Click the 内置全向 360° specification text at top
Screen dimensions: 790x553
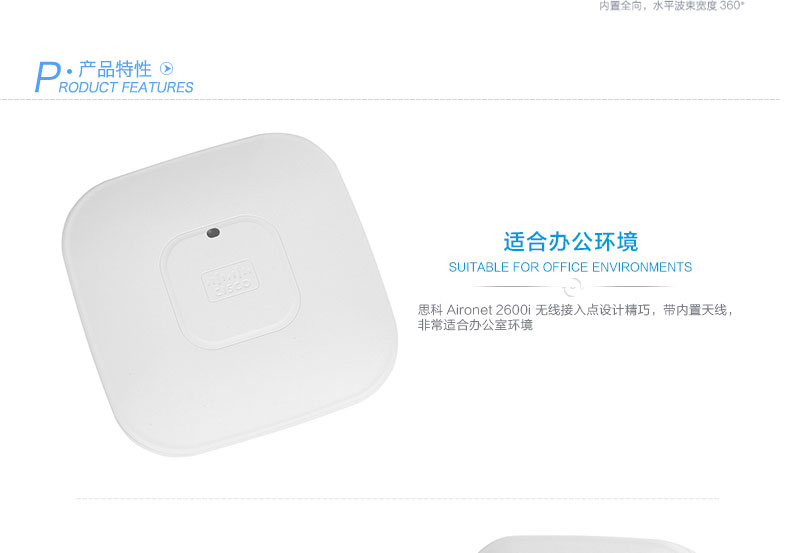(671, 6)
